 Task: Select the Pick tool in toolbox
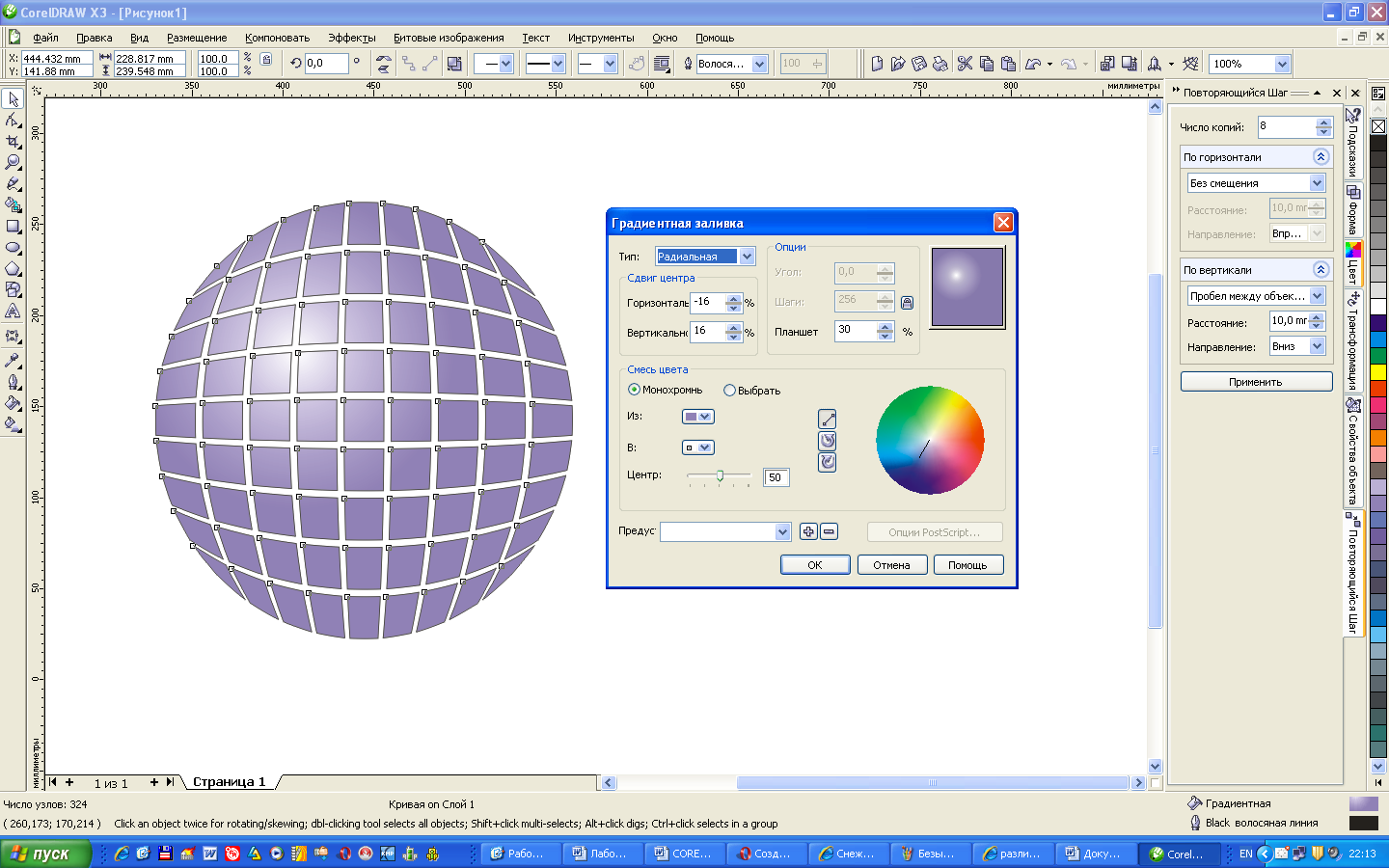(x=13, y=99)
